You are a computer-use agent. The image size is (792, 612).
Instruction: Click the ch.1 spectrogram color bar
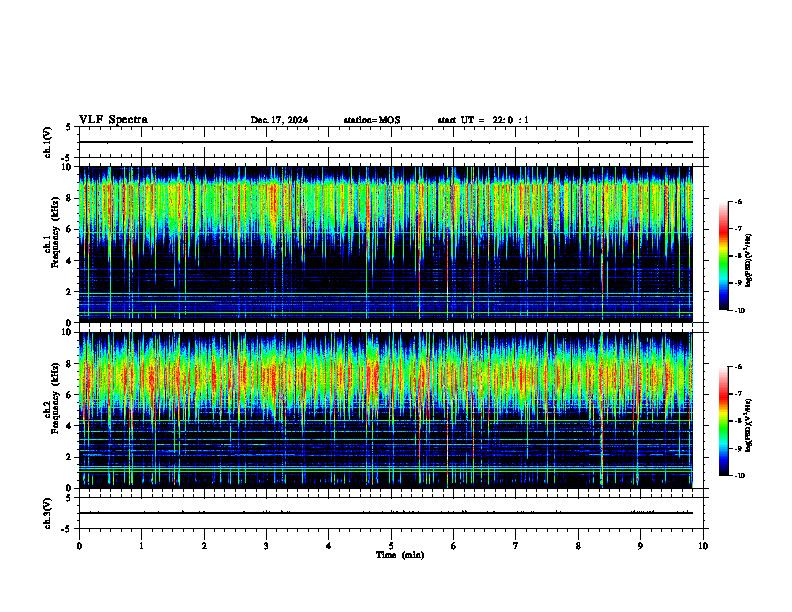pyautogui.click(x=724, y=256)
